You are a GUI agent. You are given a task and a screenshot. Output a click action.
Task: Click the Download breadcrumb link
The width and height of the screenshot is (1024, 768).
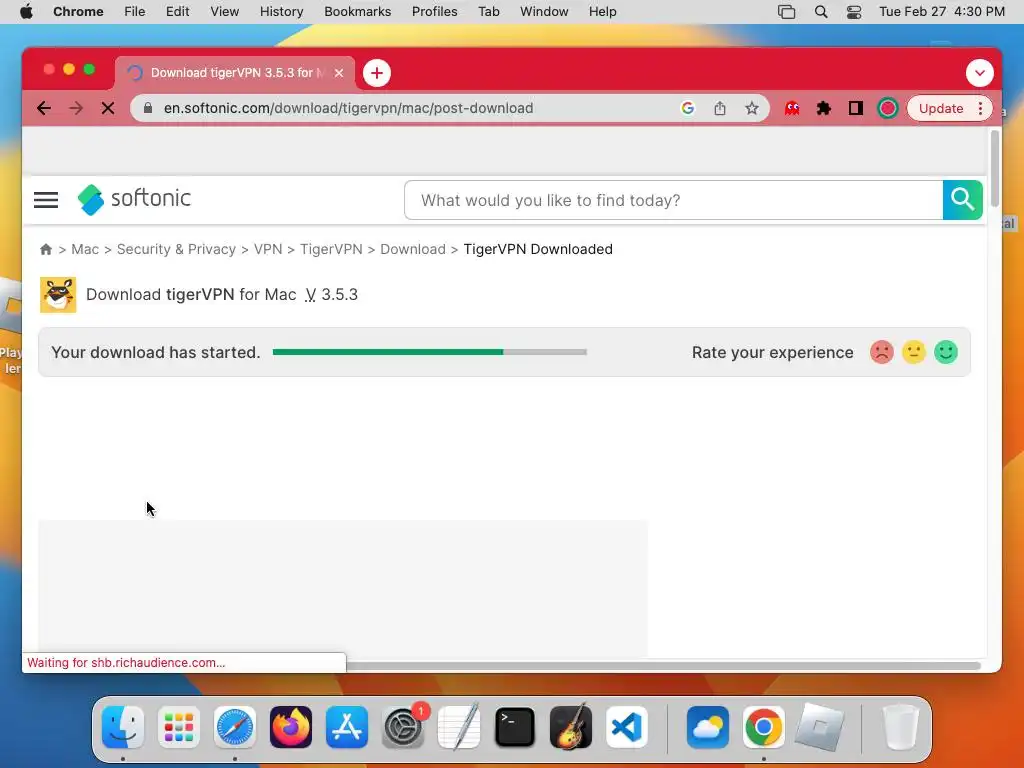tap(413, 249)
